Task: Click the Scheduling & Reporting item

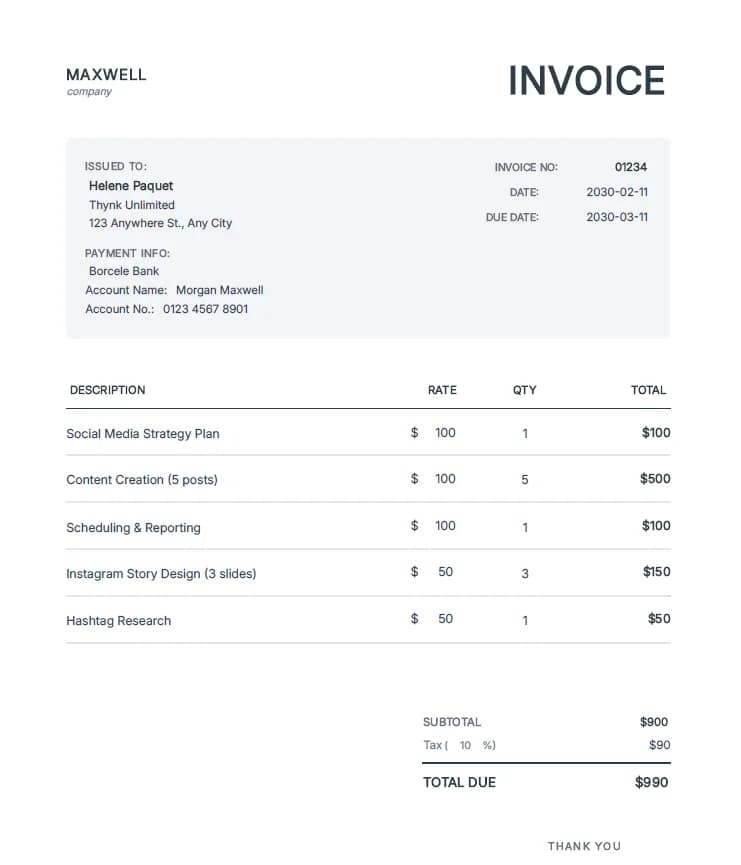Action: coord(134,527)
